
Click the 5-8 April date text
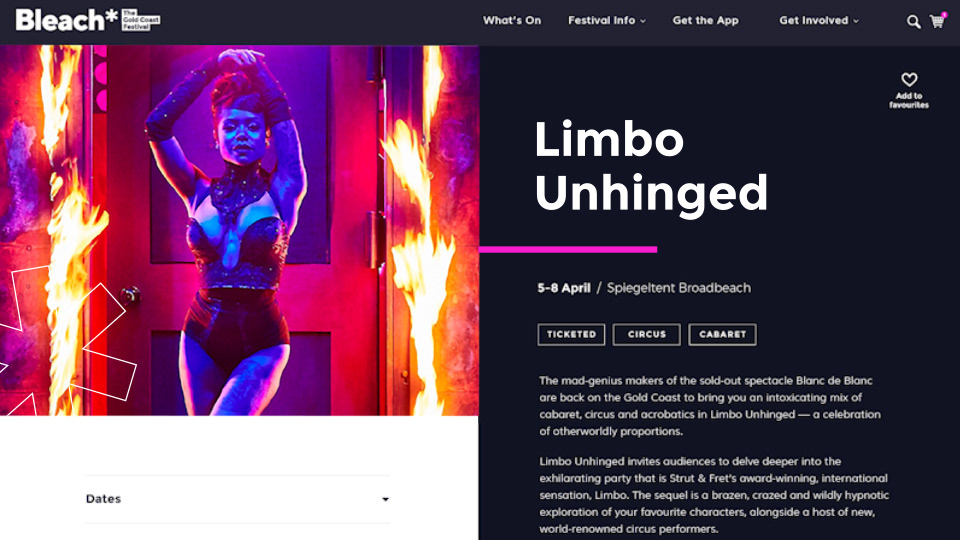[x=564, y=288]
